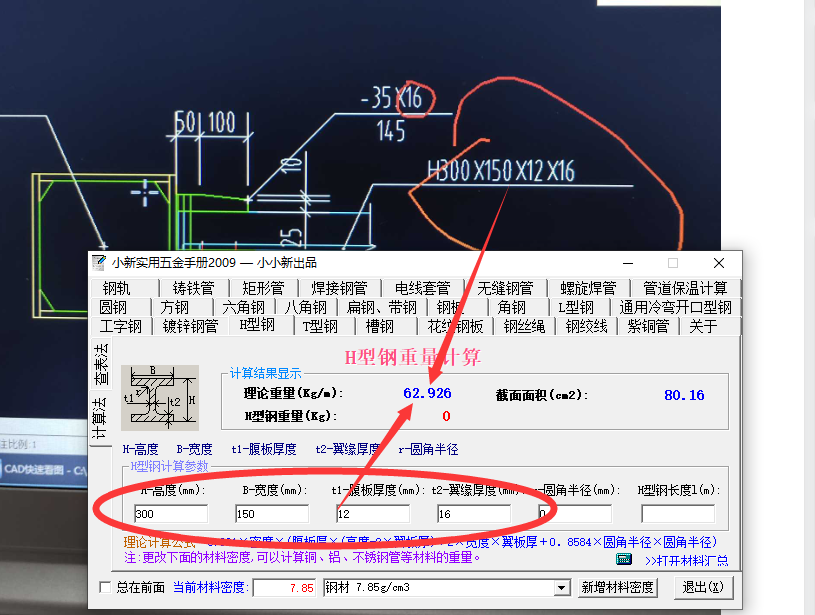Click the 62.926 theoretical weight value
This screenshot has width=815, height=615.
427,393
